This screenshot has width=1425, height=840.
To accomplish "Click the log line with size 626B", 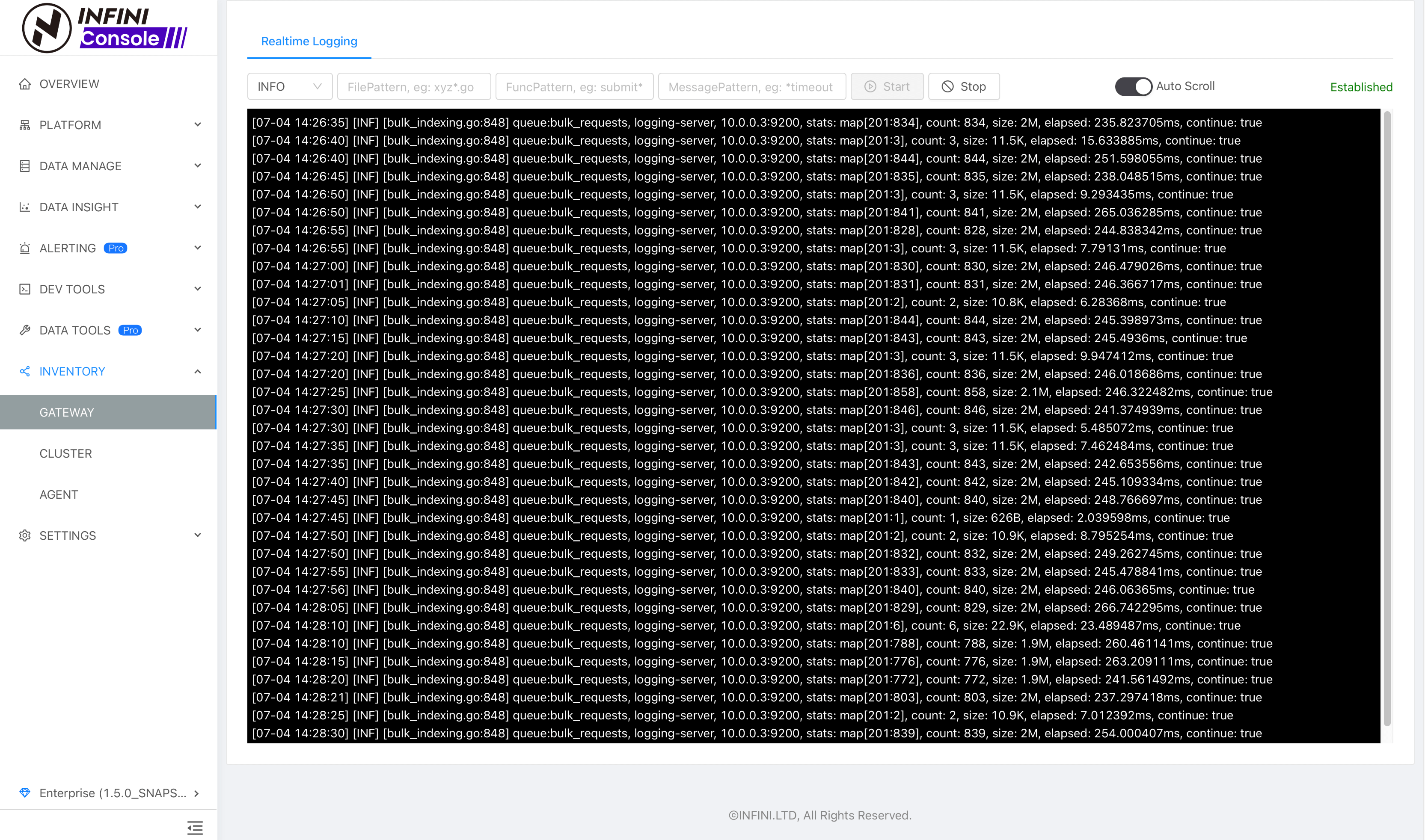I will (741, 518).
